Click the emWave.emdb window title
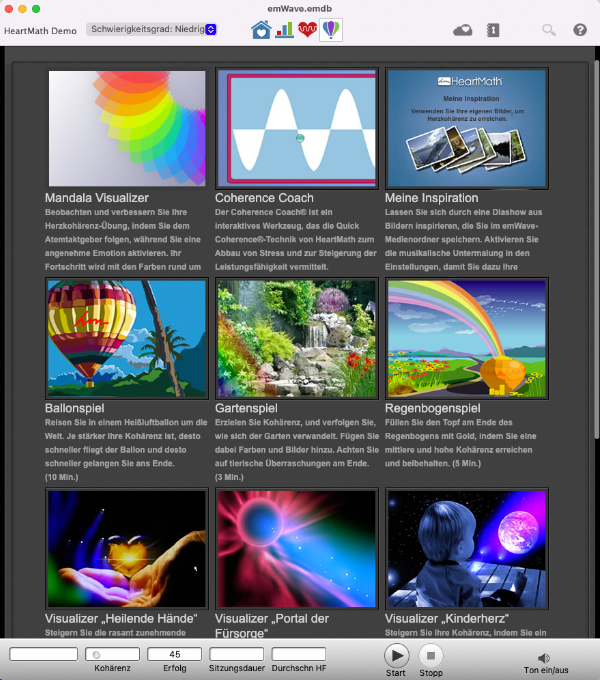 tap(300, 9)
